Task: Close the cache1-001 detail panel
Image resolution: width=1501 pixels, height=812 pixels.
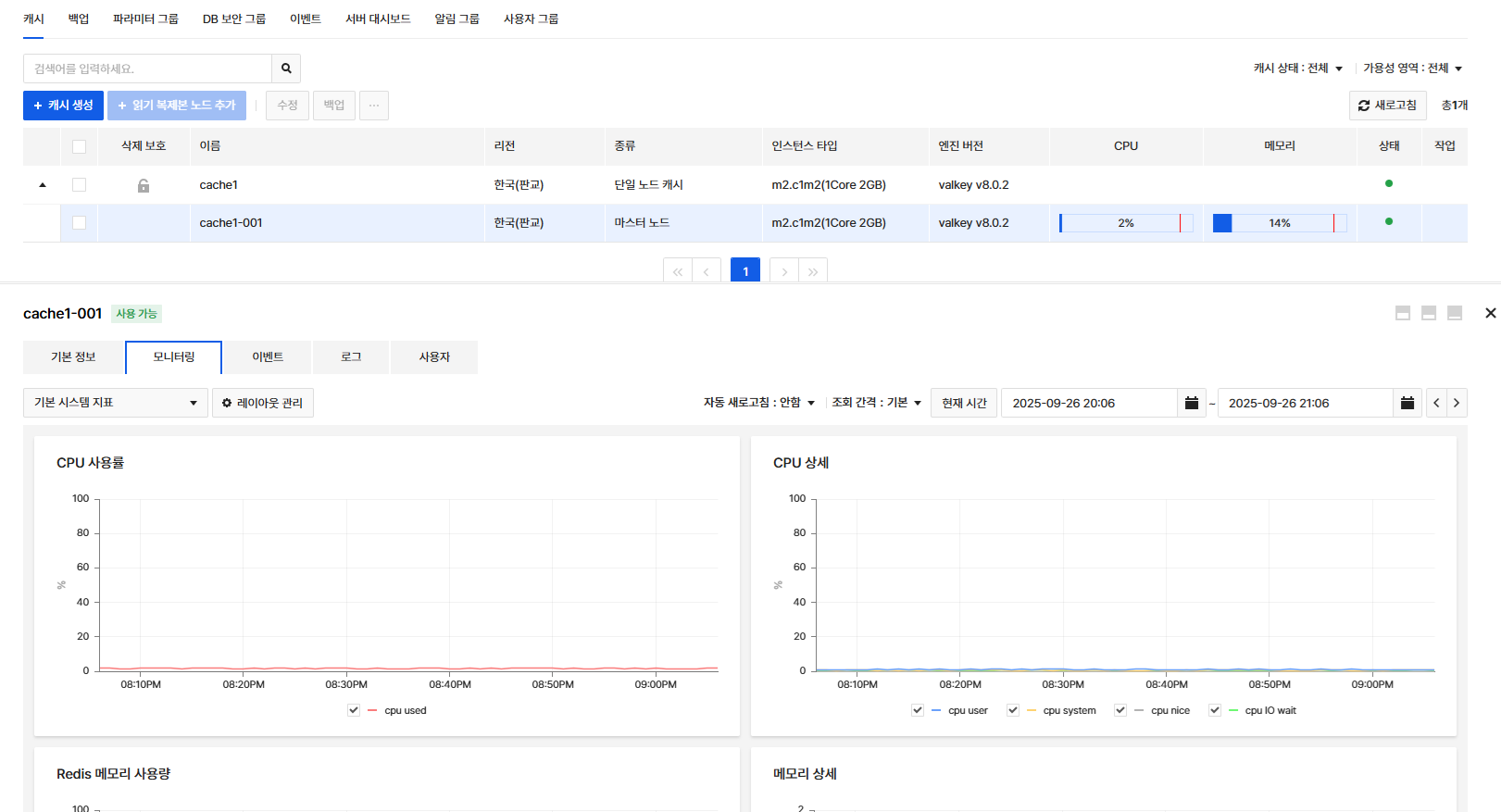Action: click(x=1490, y=313)
